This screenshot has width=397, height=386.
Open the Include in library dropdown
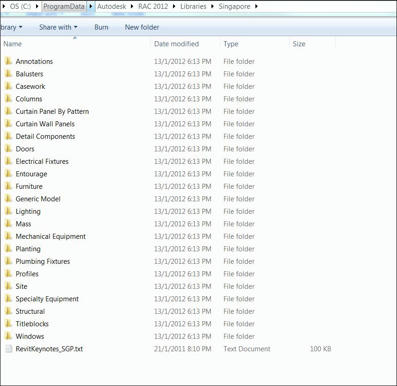11,27
